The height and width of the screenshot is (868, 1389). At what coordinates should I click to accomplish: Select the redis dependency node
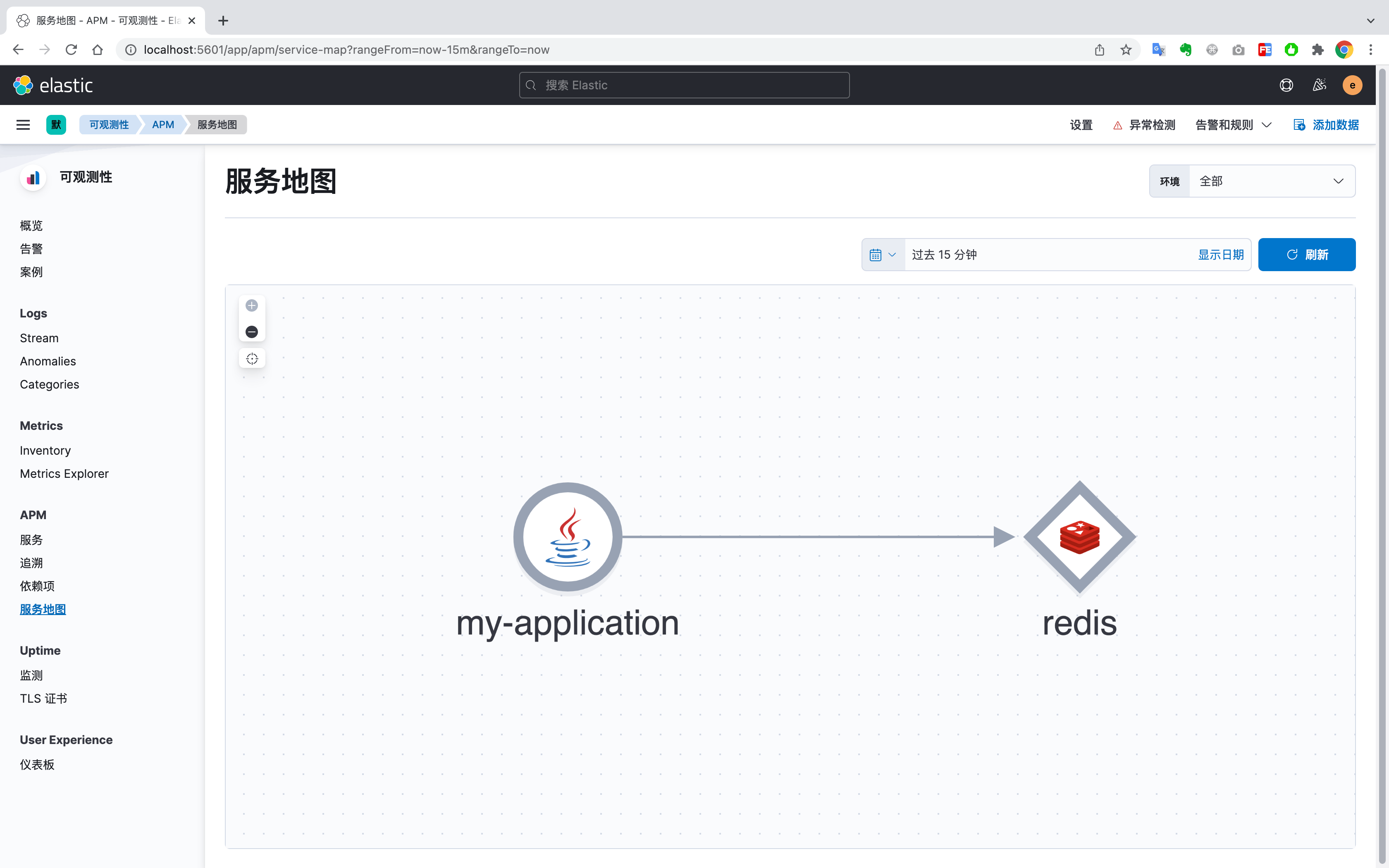click(x=1080, y=537)
